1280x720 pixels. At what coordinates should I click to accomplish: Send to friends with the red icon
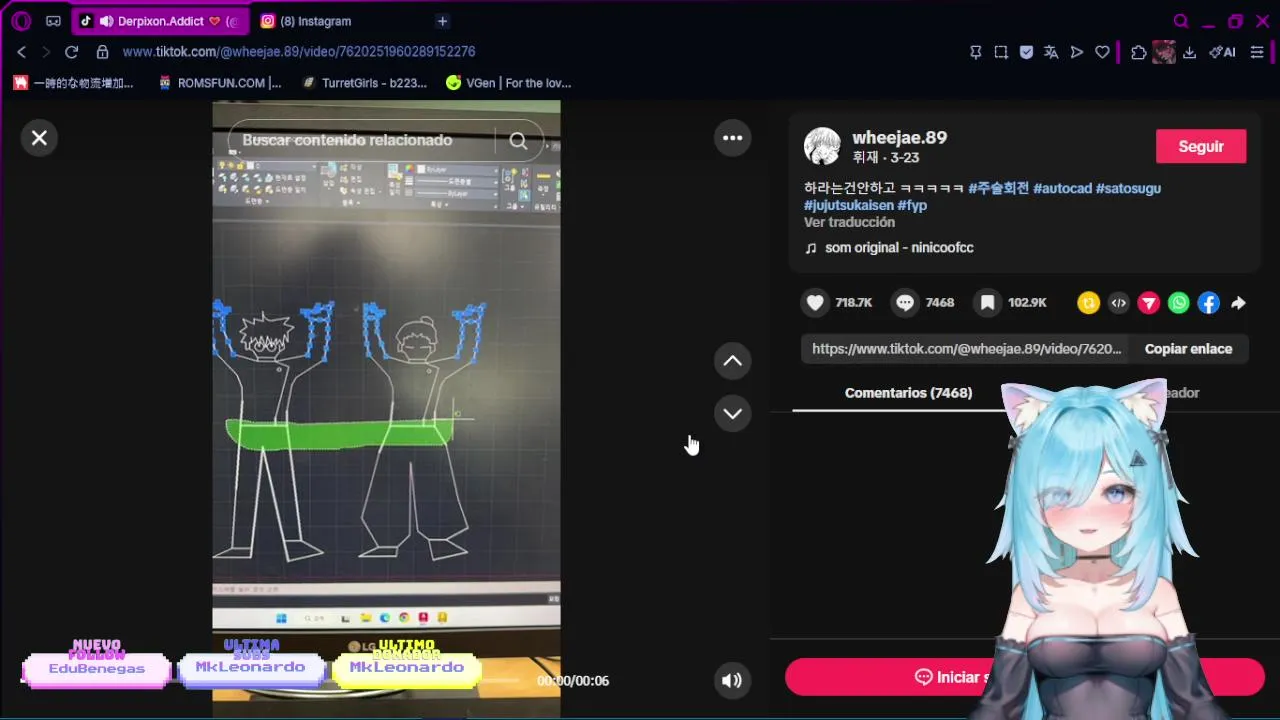click(x=1149, y=303)
